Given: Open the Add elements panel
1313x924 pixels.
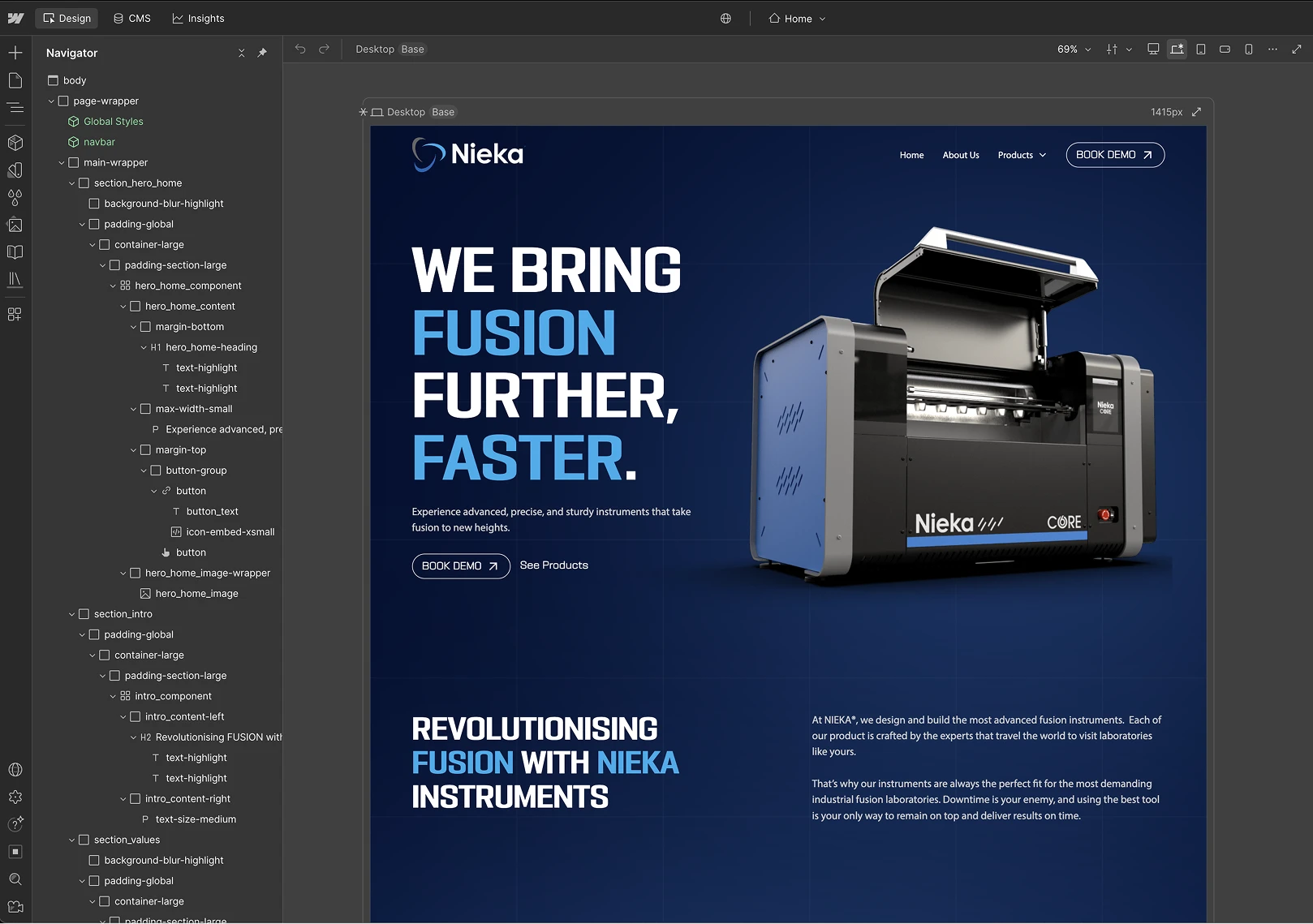Looking at the screenshot, I should tap(15, 53).
